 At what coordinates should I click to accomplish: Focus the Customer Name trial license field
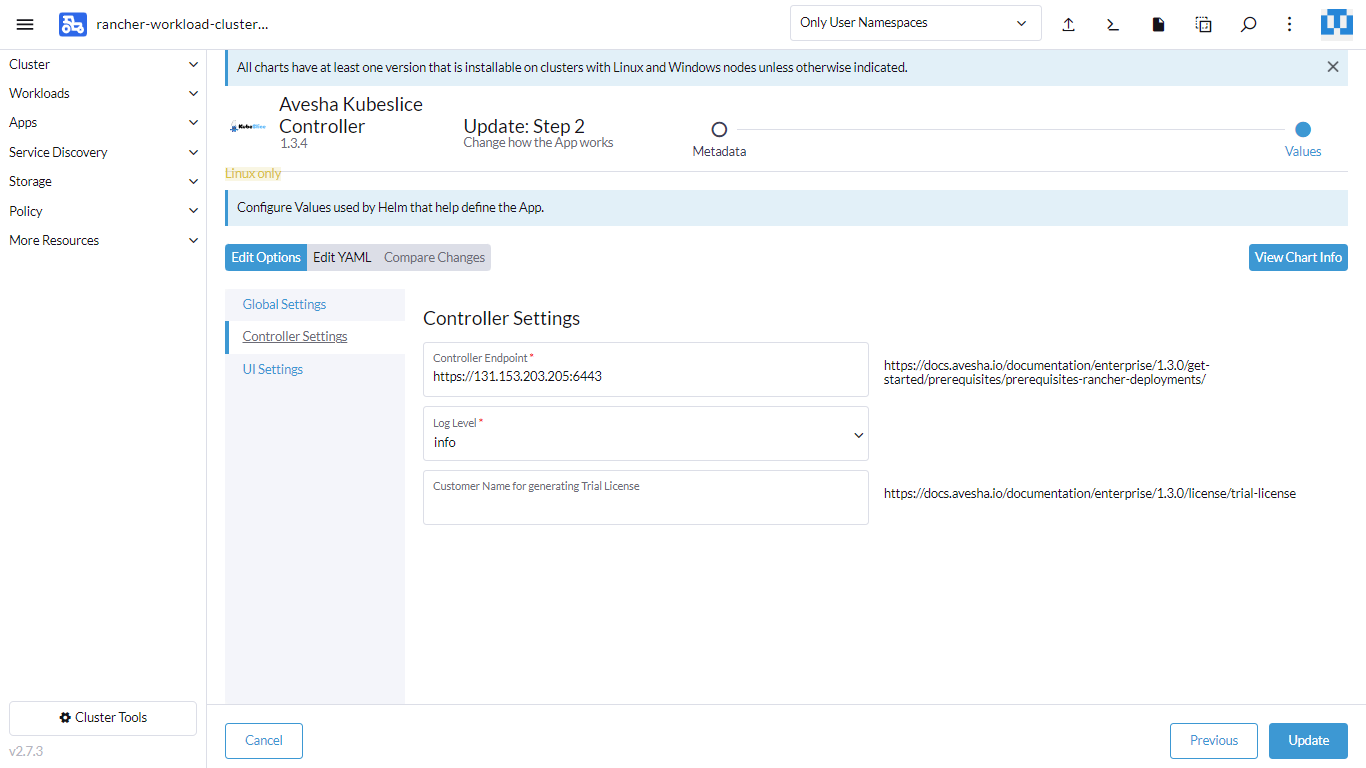[x=646, y=497]
